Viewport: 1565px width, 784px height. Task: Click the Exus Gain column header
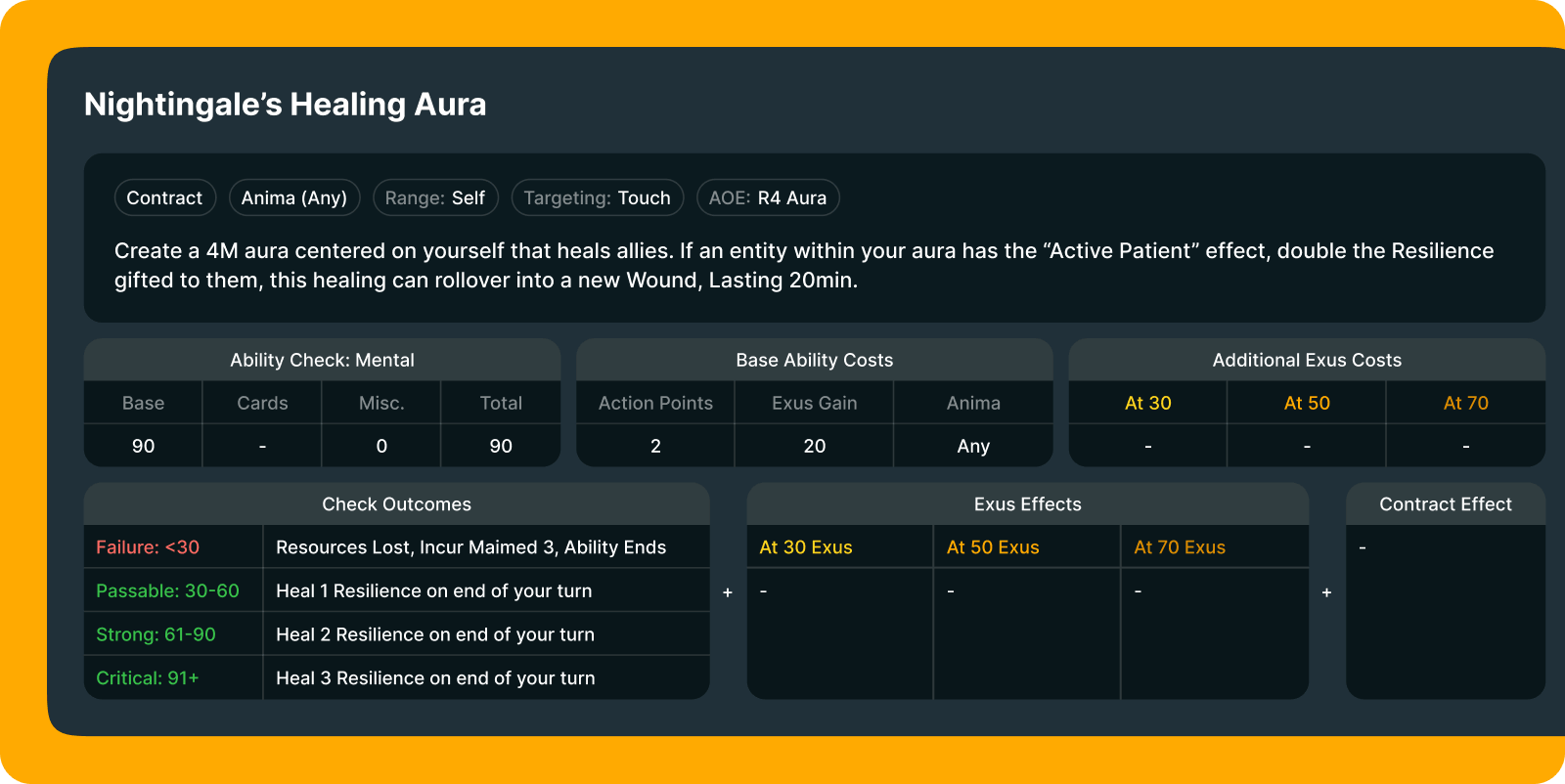[x=815, y=403]
